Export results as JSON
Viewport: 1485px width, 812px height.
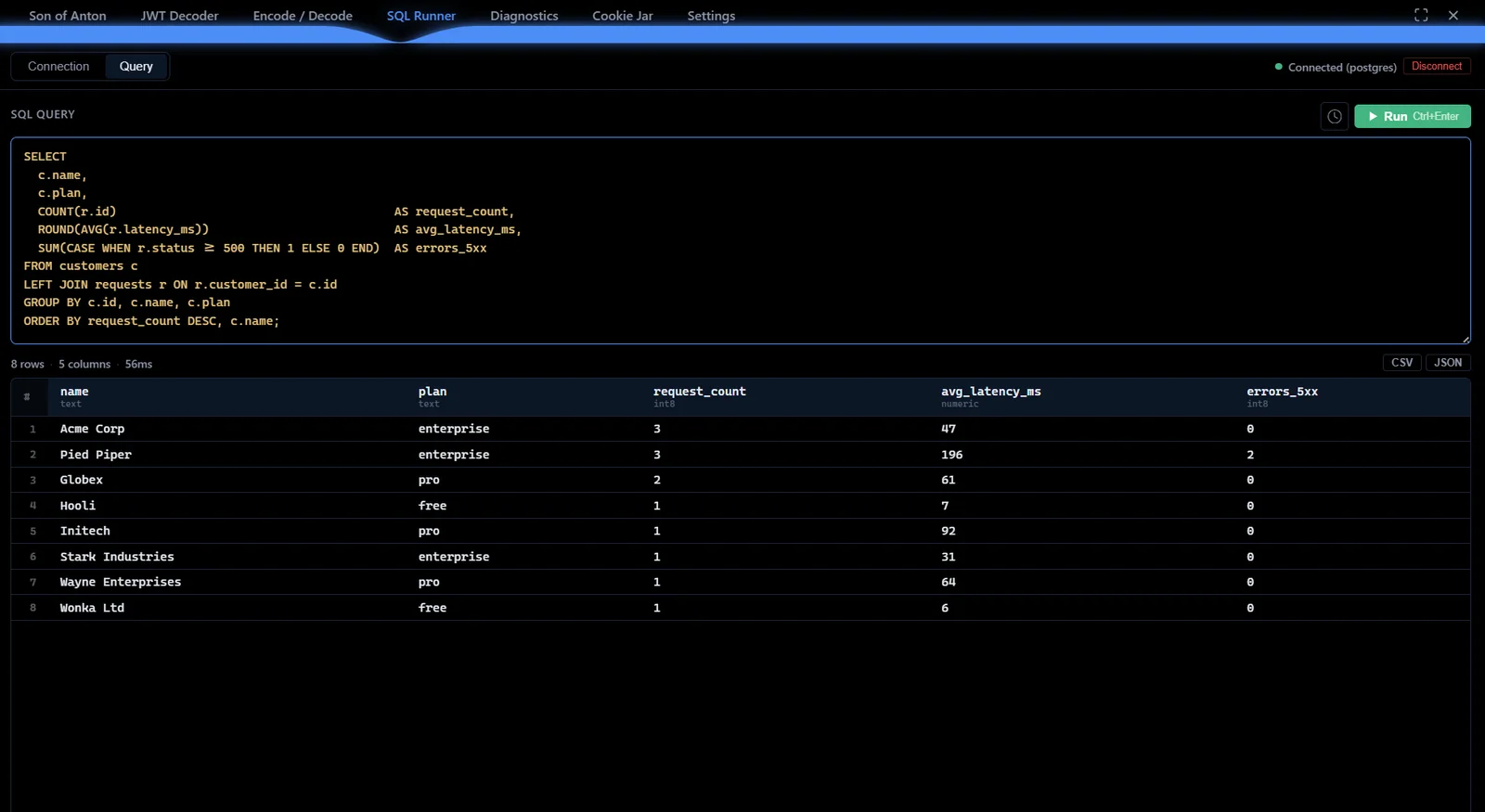[x=1448, y=363]
